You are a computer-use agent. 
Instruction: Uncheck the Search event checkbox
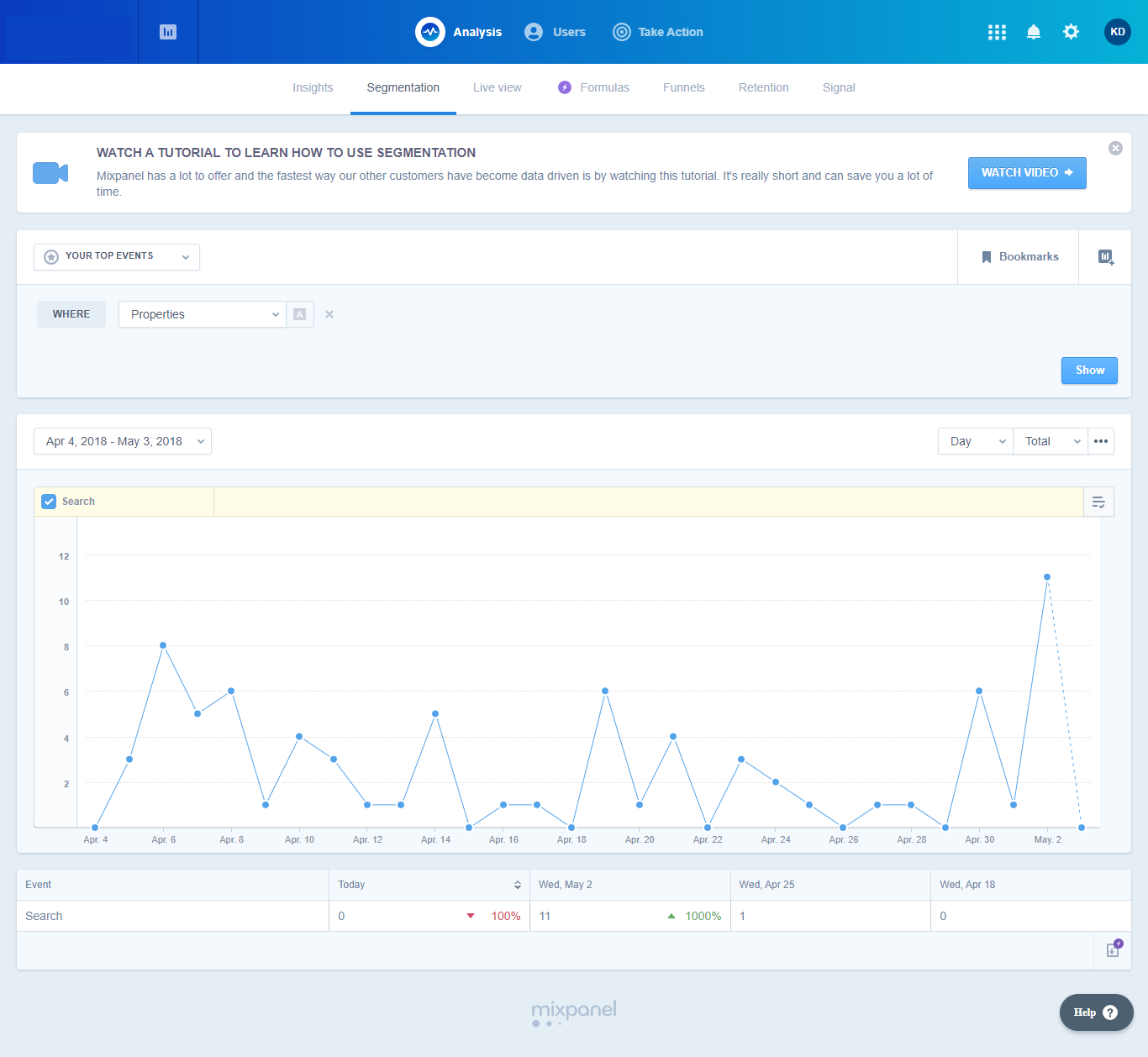click(x=49, y=502)
